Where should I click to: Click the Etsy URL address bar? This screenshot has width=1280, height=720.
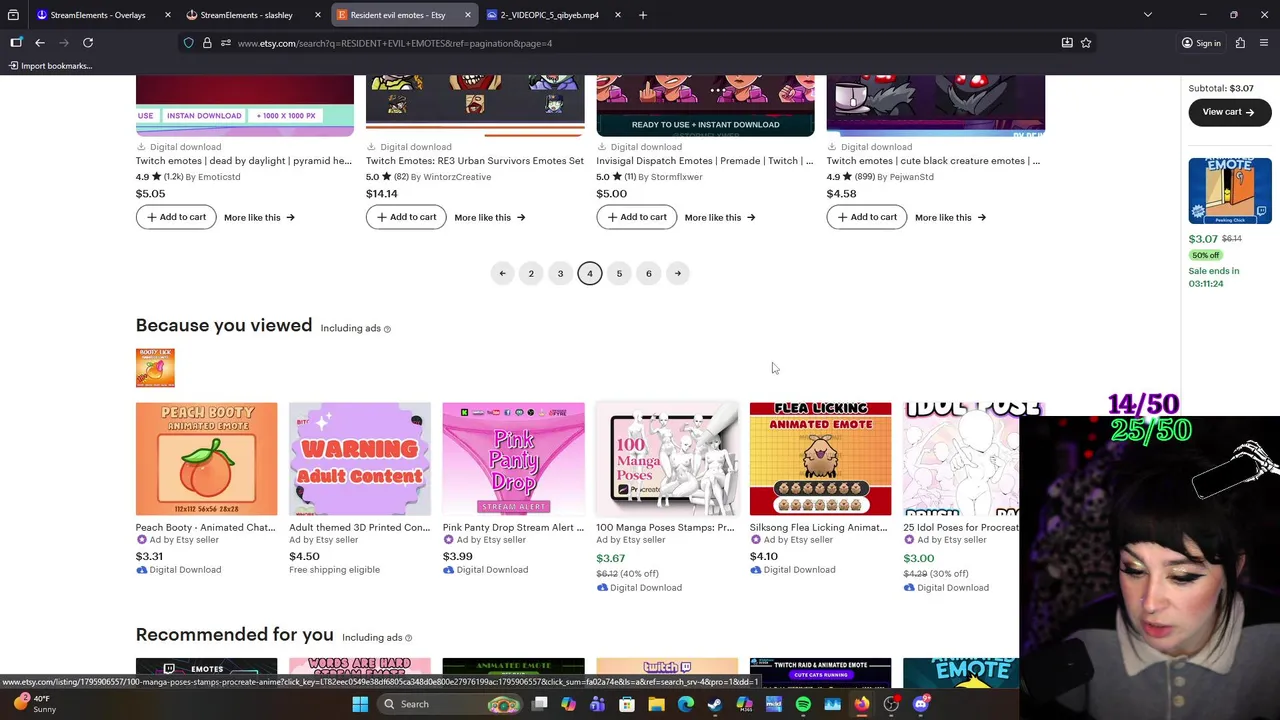pos(640,43)
